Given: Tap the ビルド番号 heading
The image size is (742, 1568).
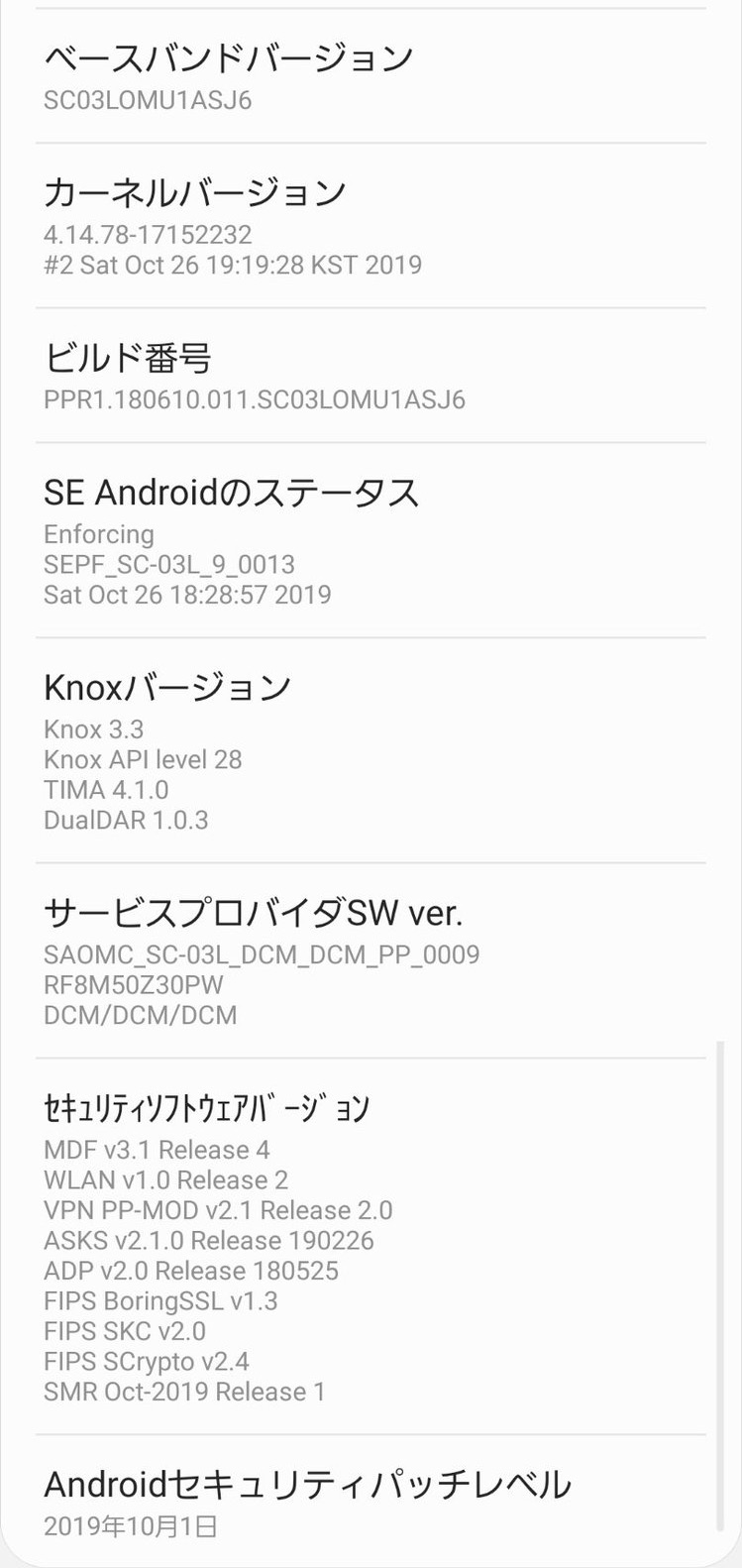Looking at the screenshot, I should coord(127,358).
